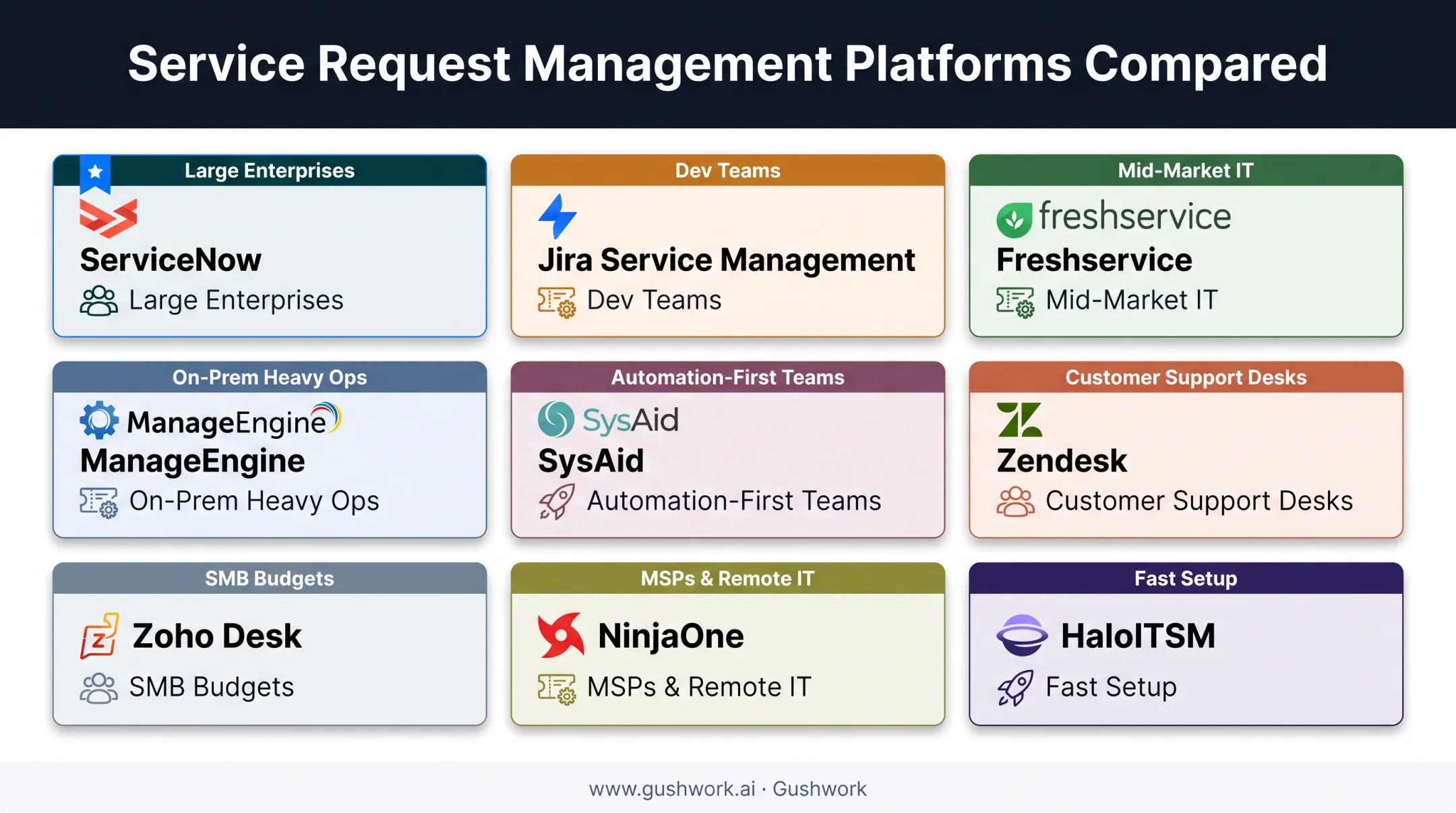The image size is (1456, 813).
Task: Click the MSPs & Remote IT label under NinjaOne
Action: (x=699, y=688)
